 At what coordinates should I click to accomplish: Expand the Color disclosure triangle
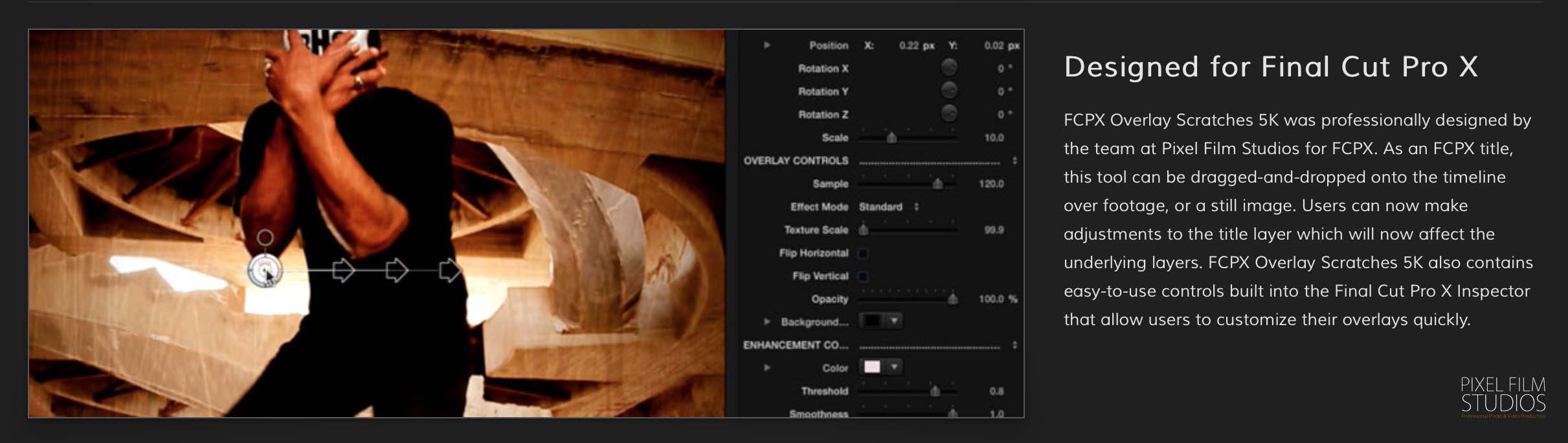[x=767, y=367]
